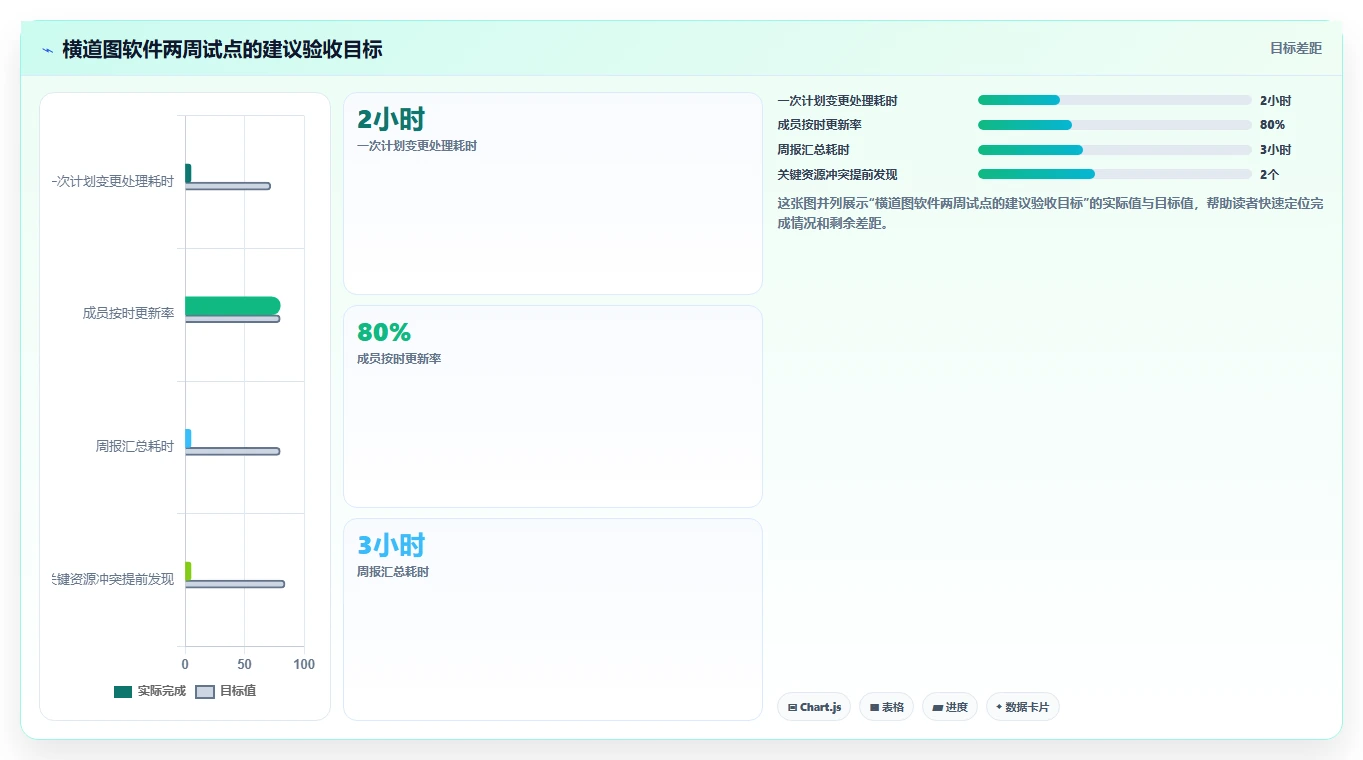Click the Chart.js tag chip
The width and height of the screenshot is (1363, 760).
814,707
